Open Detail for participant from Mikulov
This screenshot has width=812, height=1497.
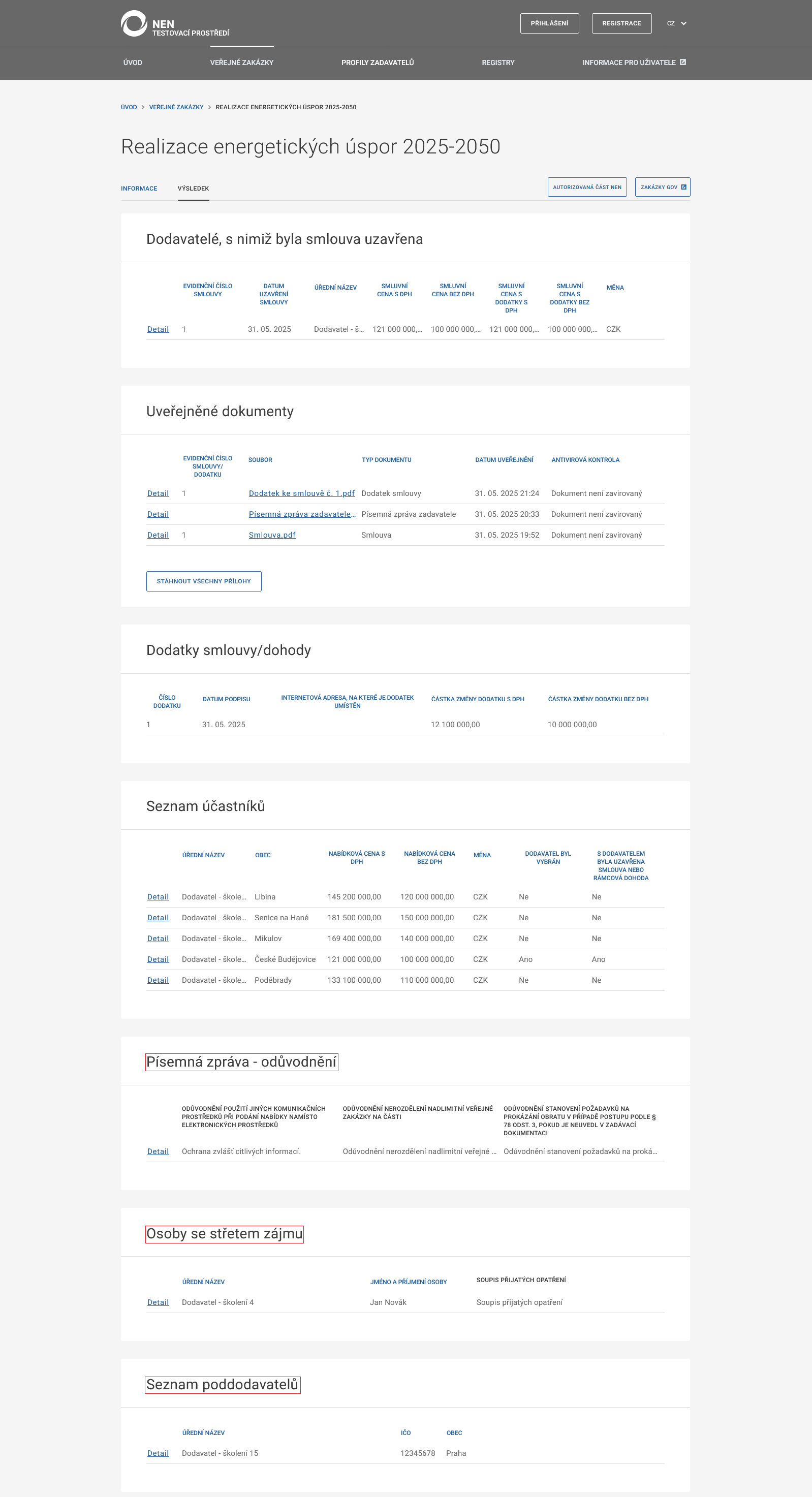(158, 939)
